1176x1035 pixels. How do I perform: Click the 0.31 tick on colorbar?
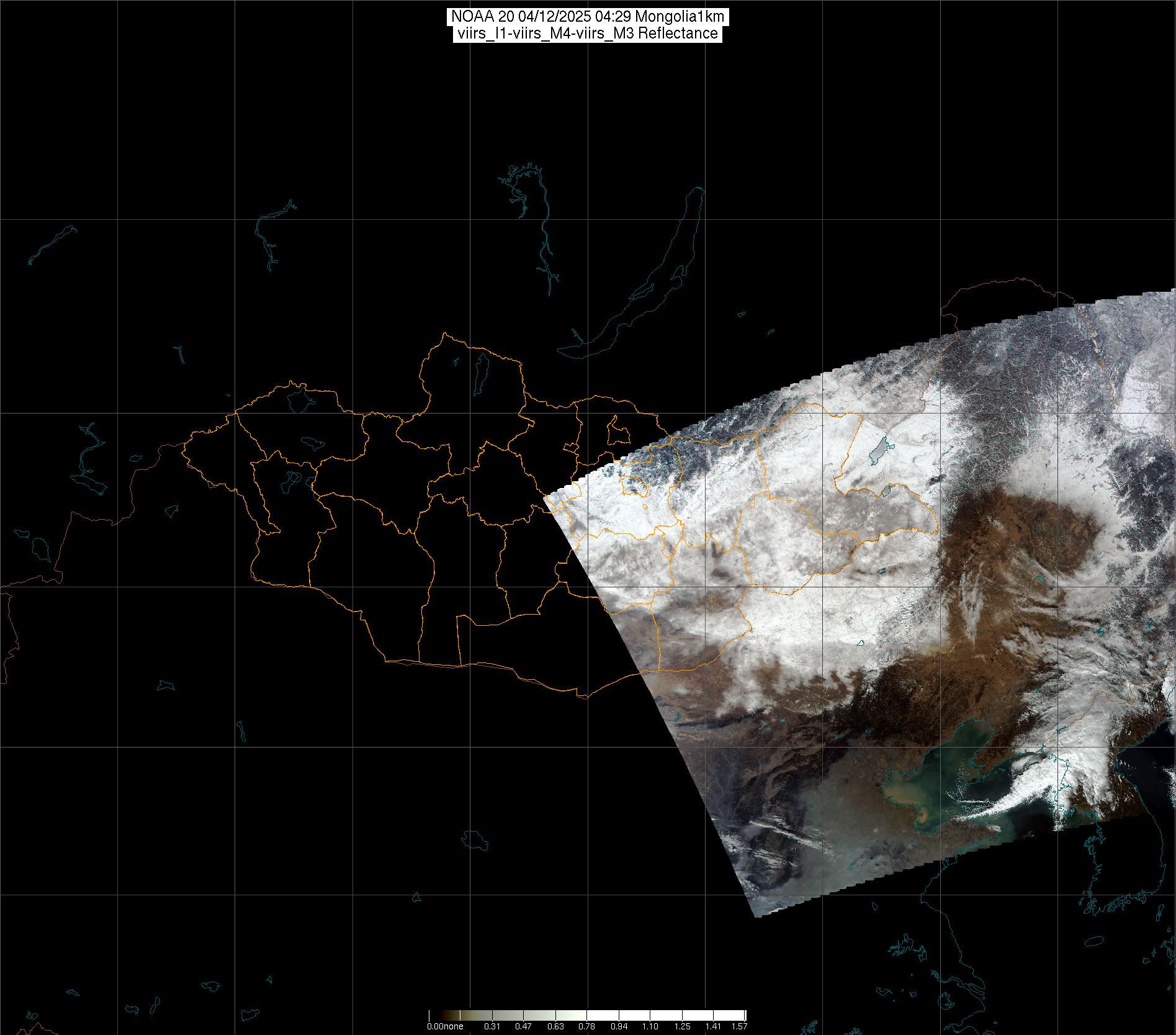click(x=492, y=1026)
